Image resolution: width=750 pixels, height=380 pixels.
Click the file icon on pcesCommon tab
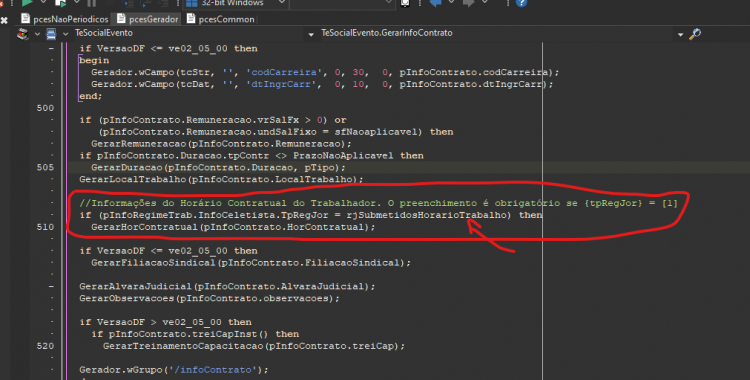pyautogui.click(x=191, y=19)
